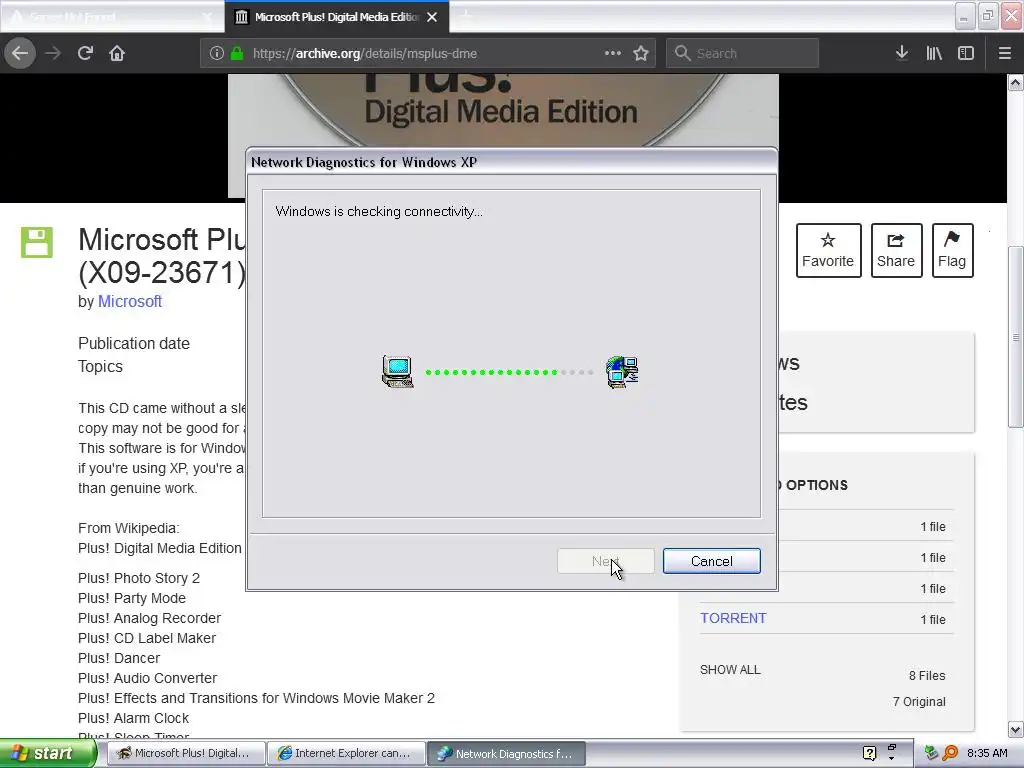Click the vertical scrollbar thumb
Image resolution: width=1024 pixels, height=768 pixels.
tap(1015, 337)
